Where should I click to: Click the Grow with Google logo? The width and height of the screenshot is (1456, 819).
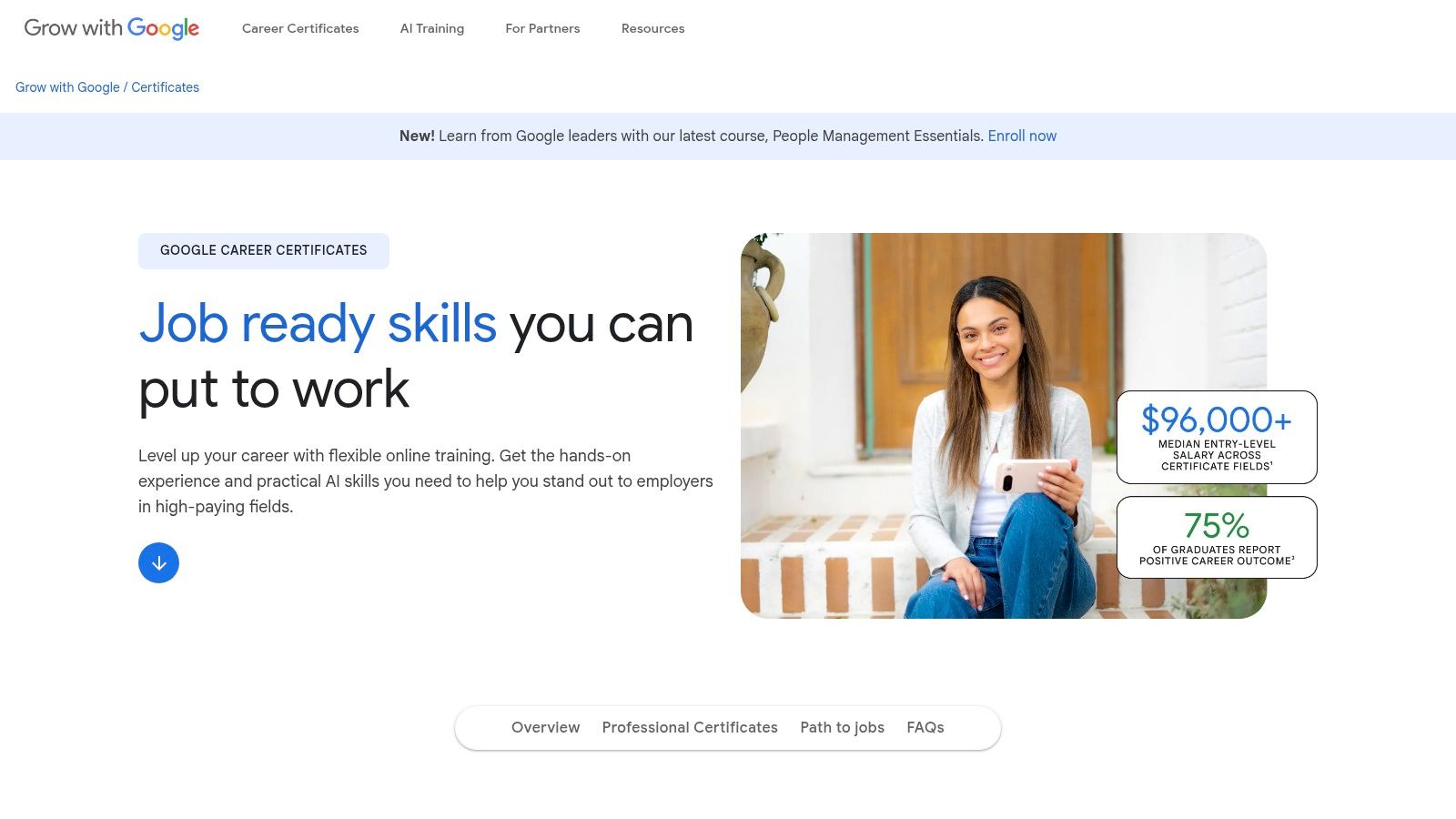111,28
